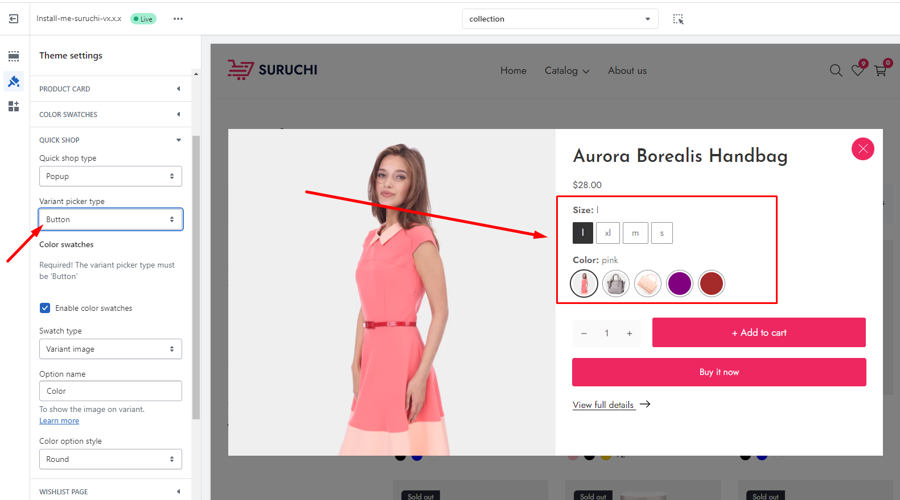
Task: Click the inspector selection tool icon
Action: click(678, 19)
